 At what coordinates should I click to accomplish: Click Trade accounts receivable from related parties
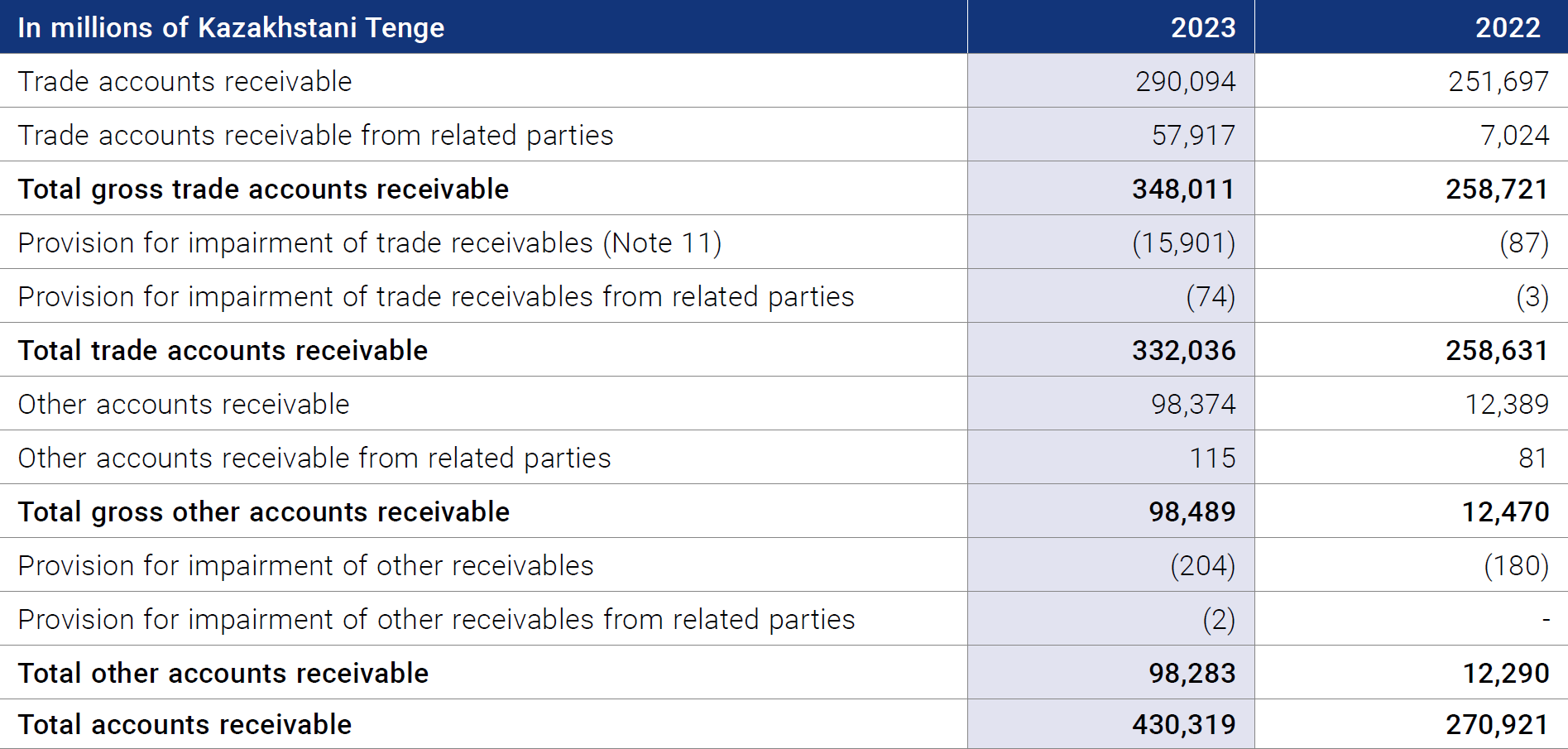[315, 135]
